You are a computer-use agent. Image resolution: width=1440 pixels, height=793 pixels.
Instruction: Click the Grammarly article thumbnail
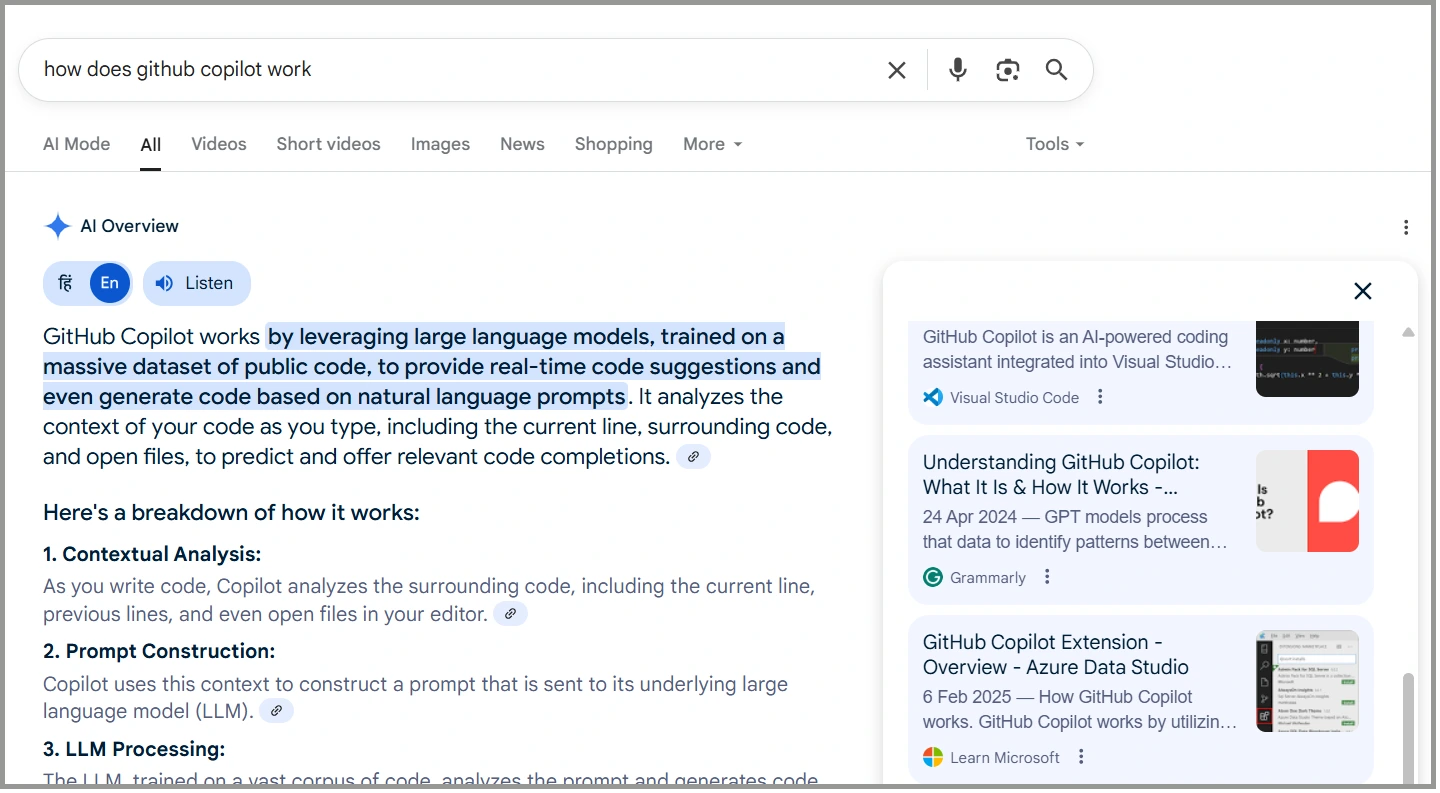pos(1307,501)
